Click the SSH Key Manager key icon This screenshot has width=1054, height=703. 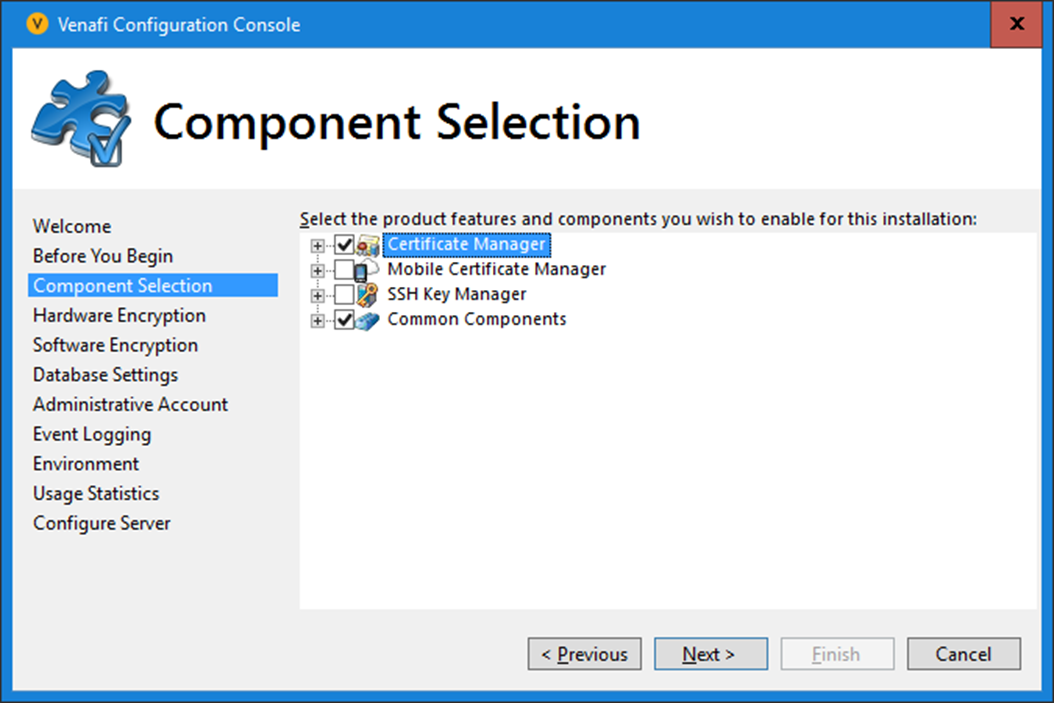click(368, 295)
